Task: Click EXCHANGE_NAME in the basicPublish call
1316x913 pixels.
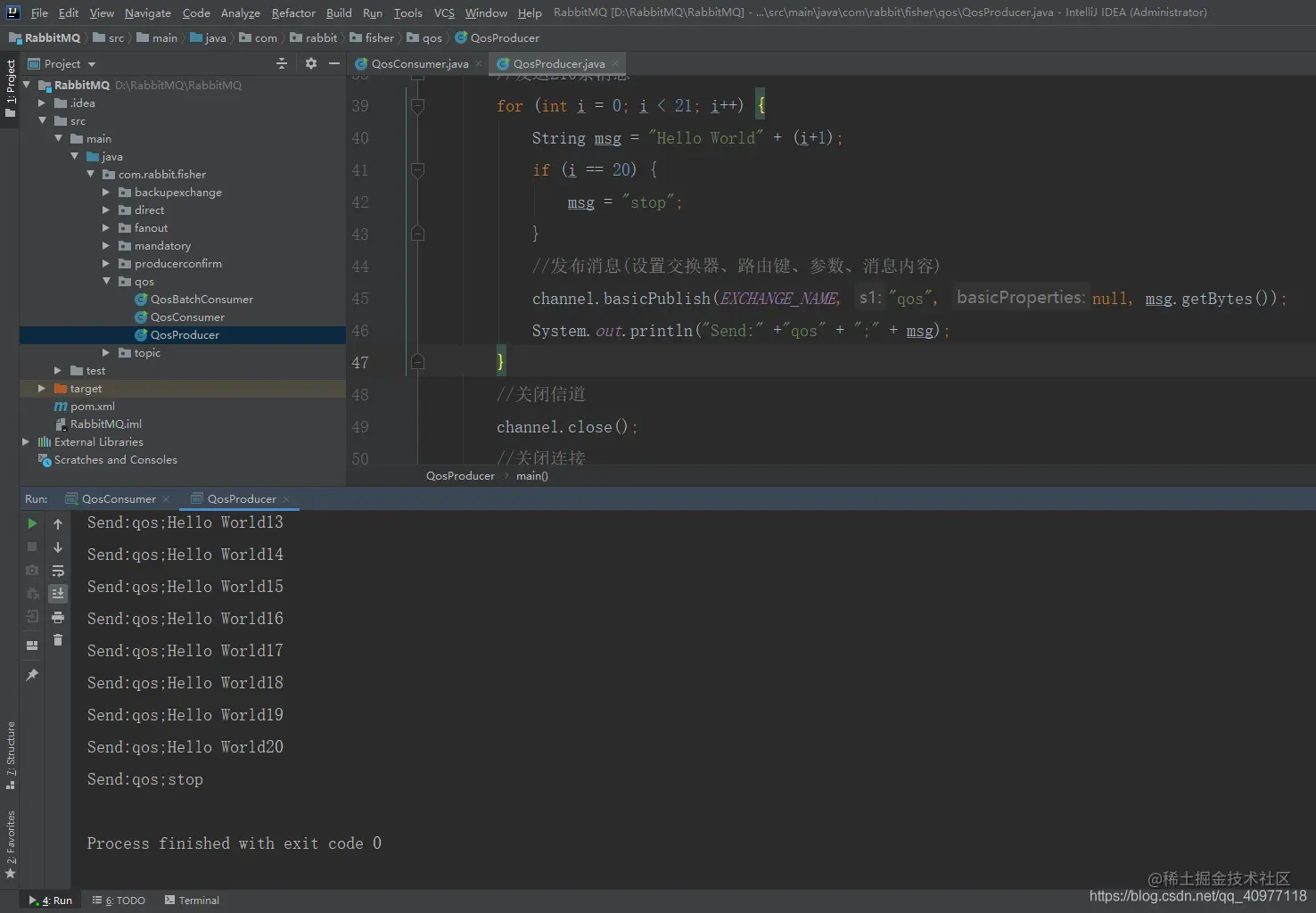Action: pyautogui.click(x=779, y=299)
